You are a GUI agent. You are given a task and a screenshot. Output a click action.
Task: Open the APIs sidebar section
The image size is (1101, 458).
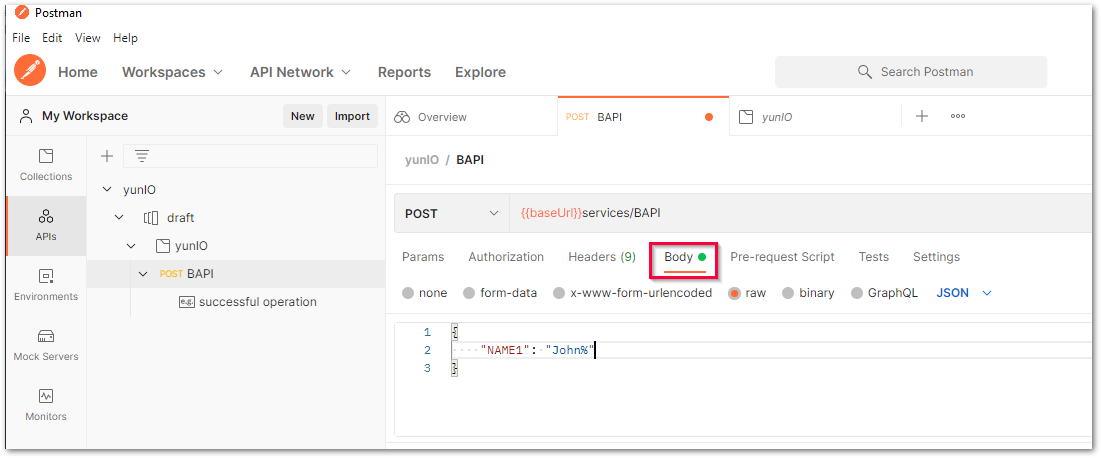tap(46, 225)
